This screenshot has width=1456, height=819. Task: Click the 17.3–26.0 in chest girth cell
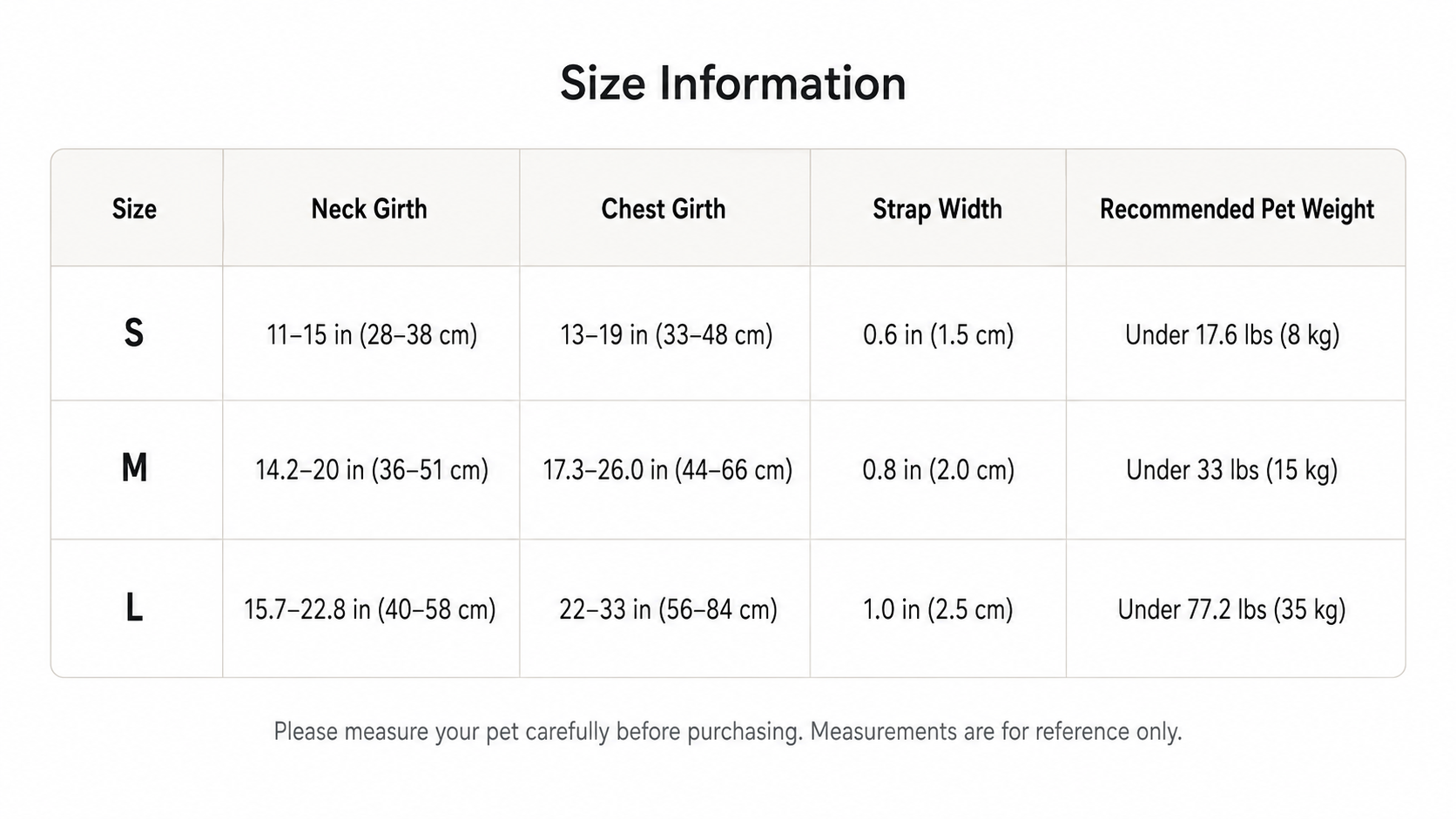coord(667,470)
